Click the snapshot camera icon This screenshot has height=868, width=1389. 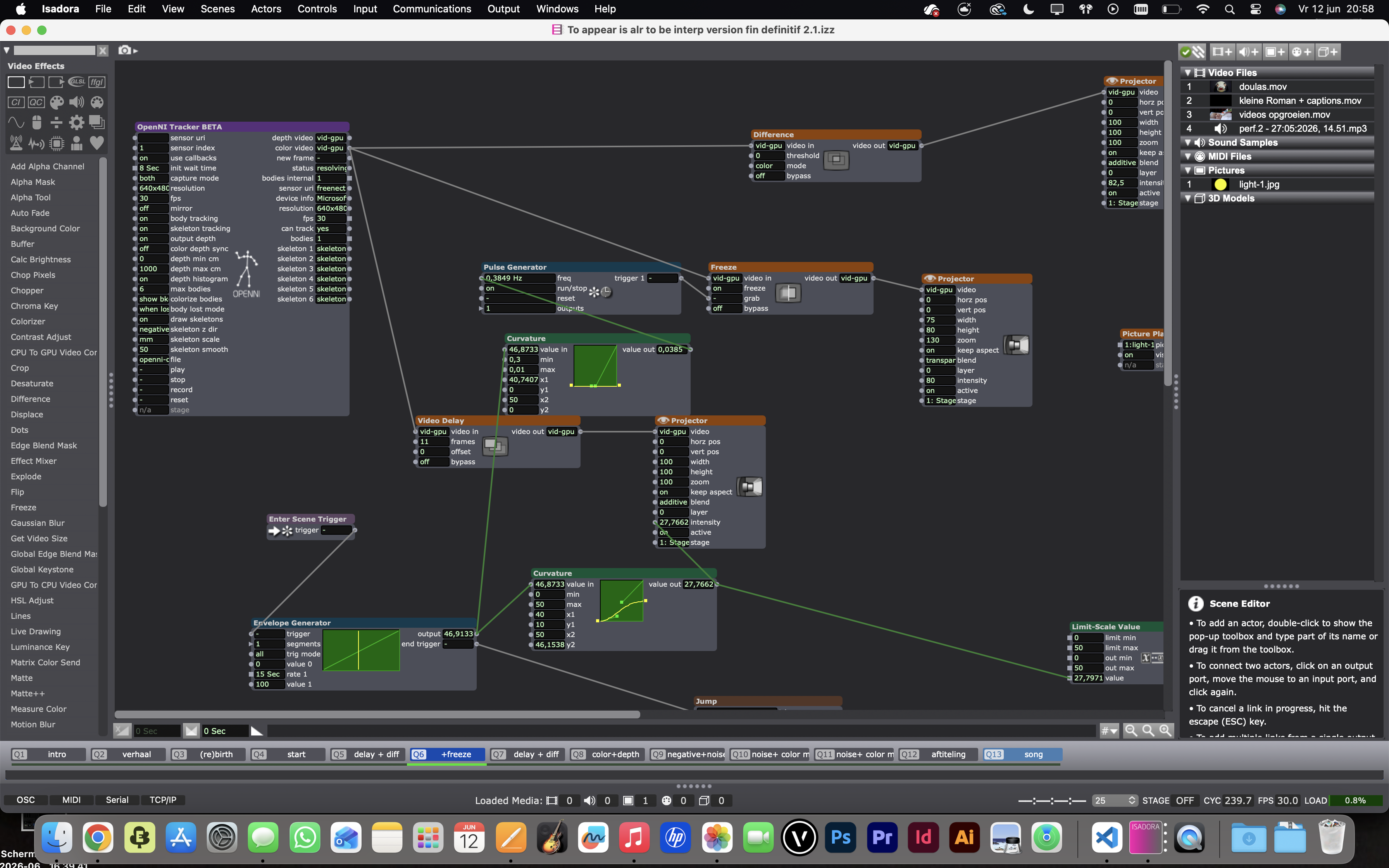(x=124, y=50)
